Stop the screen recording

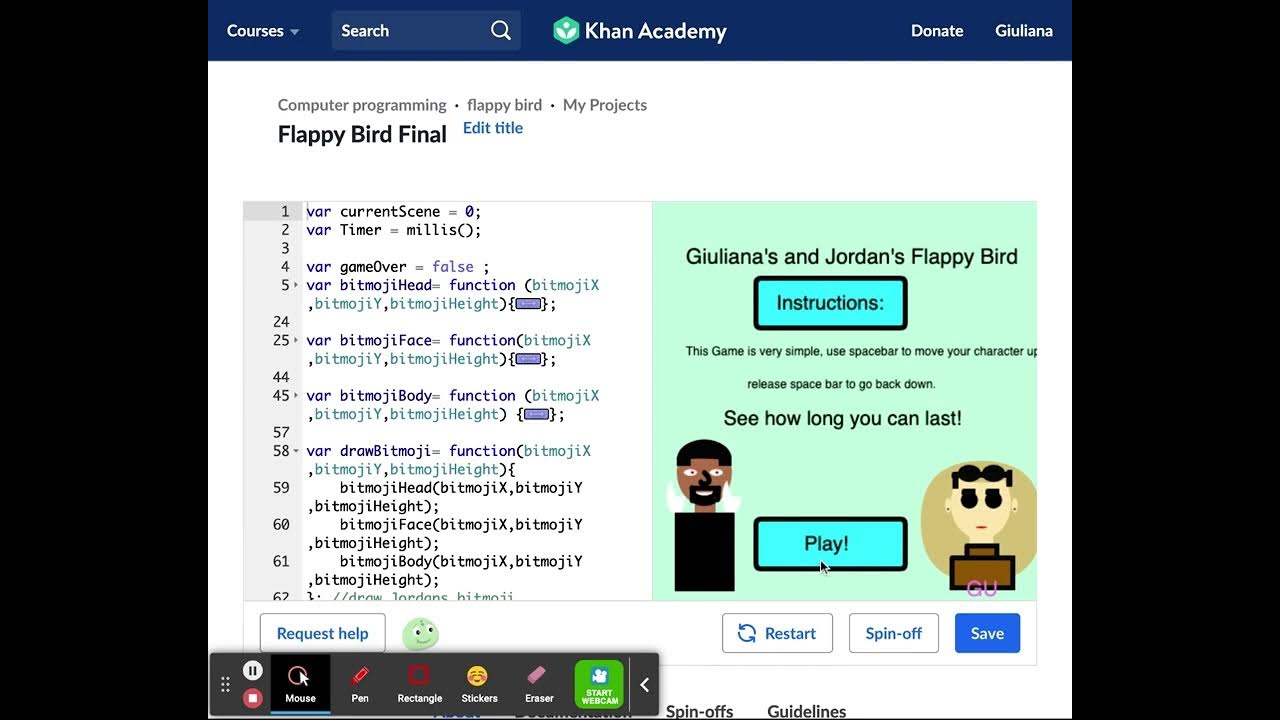point(253,698)
